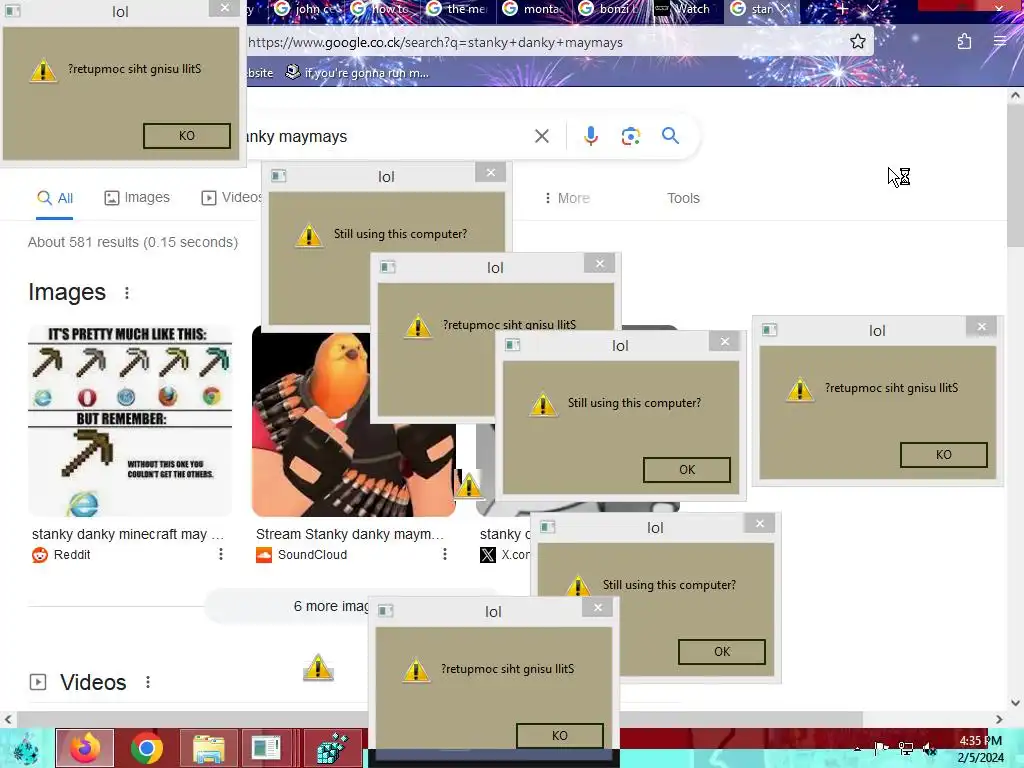Image resolution: width=1024 pixels, height=768 pixels.
Task: Click KO in the bottom lol dialog
Action: click(x=560, y=735)
